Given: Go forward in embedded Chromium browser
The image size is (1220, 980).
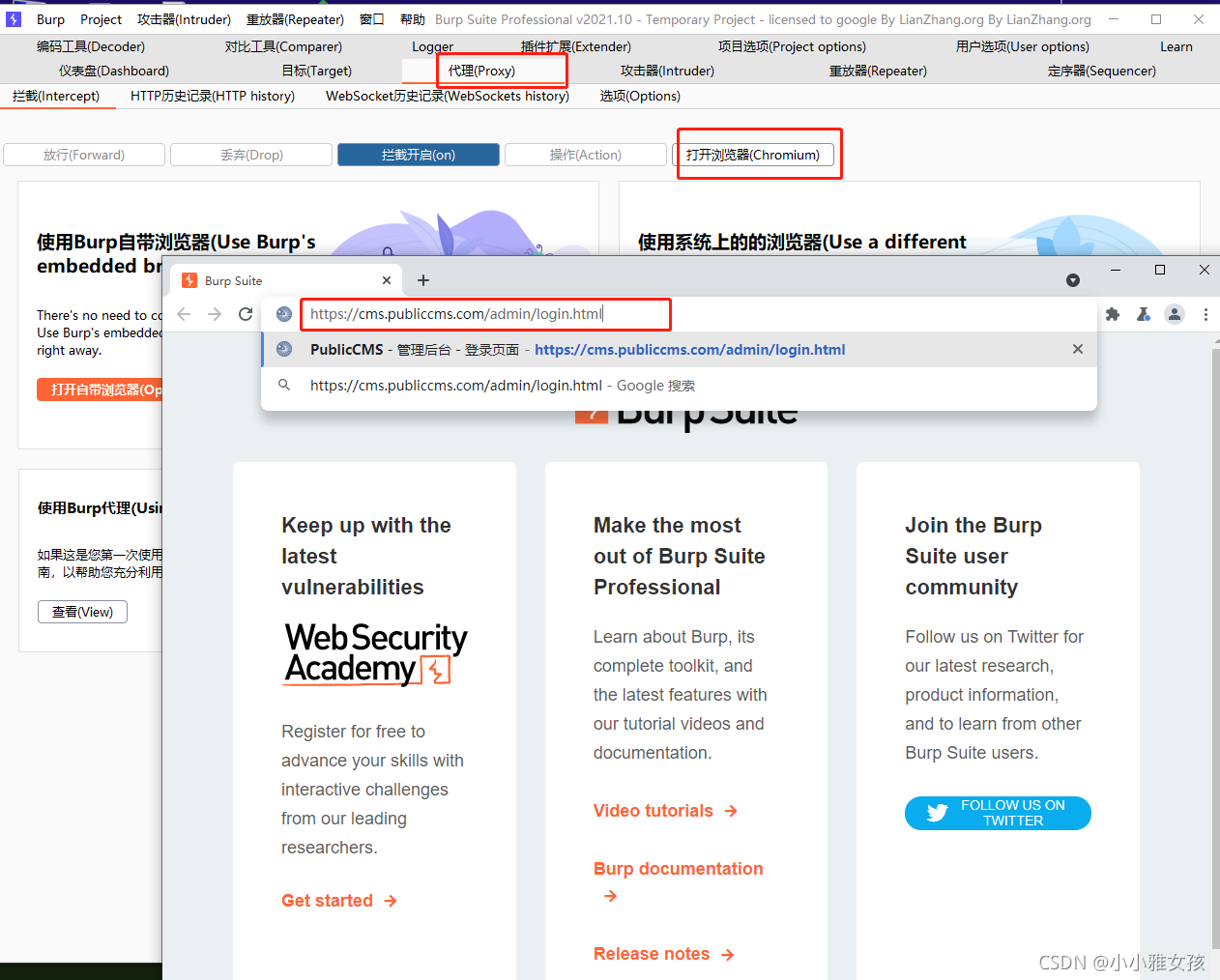Looking at the screenshot, I should [x=215, y=314].
